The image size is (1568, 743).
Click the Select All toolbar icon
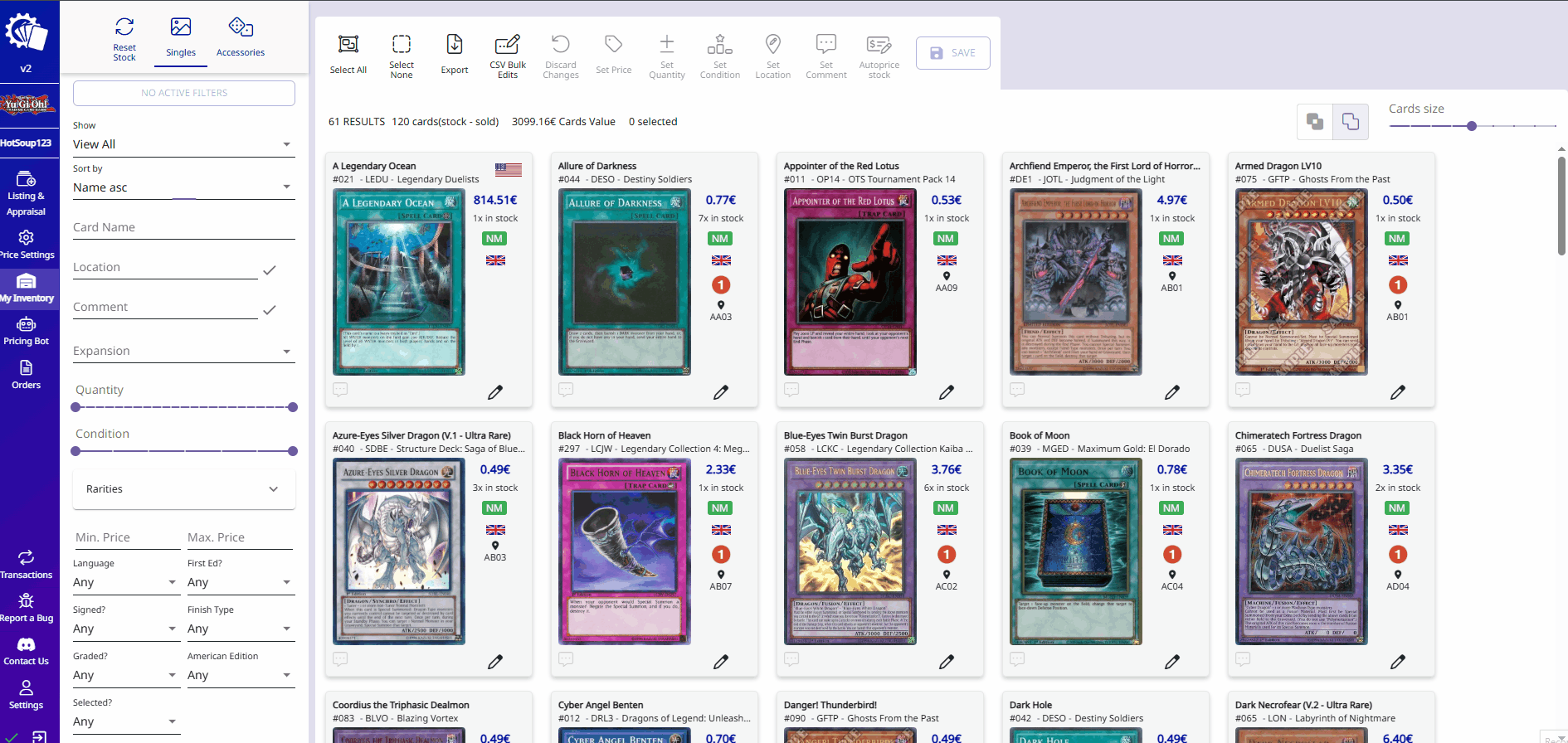pos(348,44)
